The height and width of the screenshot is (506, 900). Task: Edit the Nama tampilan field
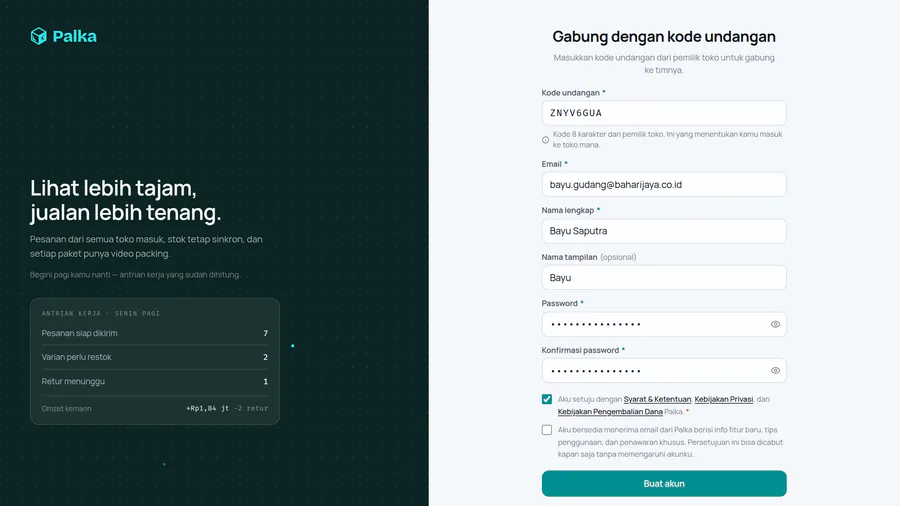tap(664, 278)
